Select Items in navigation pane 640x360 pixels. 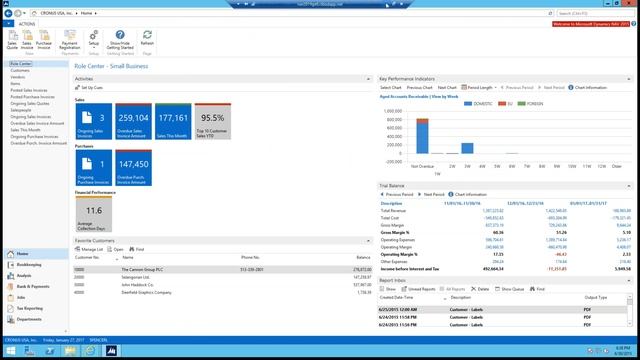tap(16, 84)
